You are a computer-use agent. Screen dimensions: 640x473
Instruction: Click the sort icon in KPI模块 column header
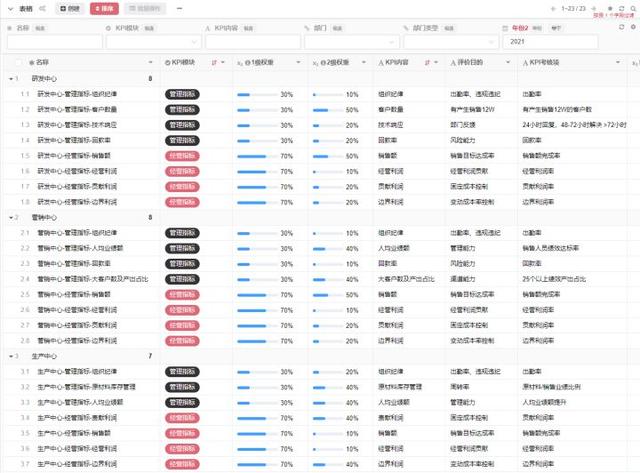(214, 62)
